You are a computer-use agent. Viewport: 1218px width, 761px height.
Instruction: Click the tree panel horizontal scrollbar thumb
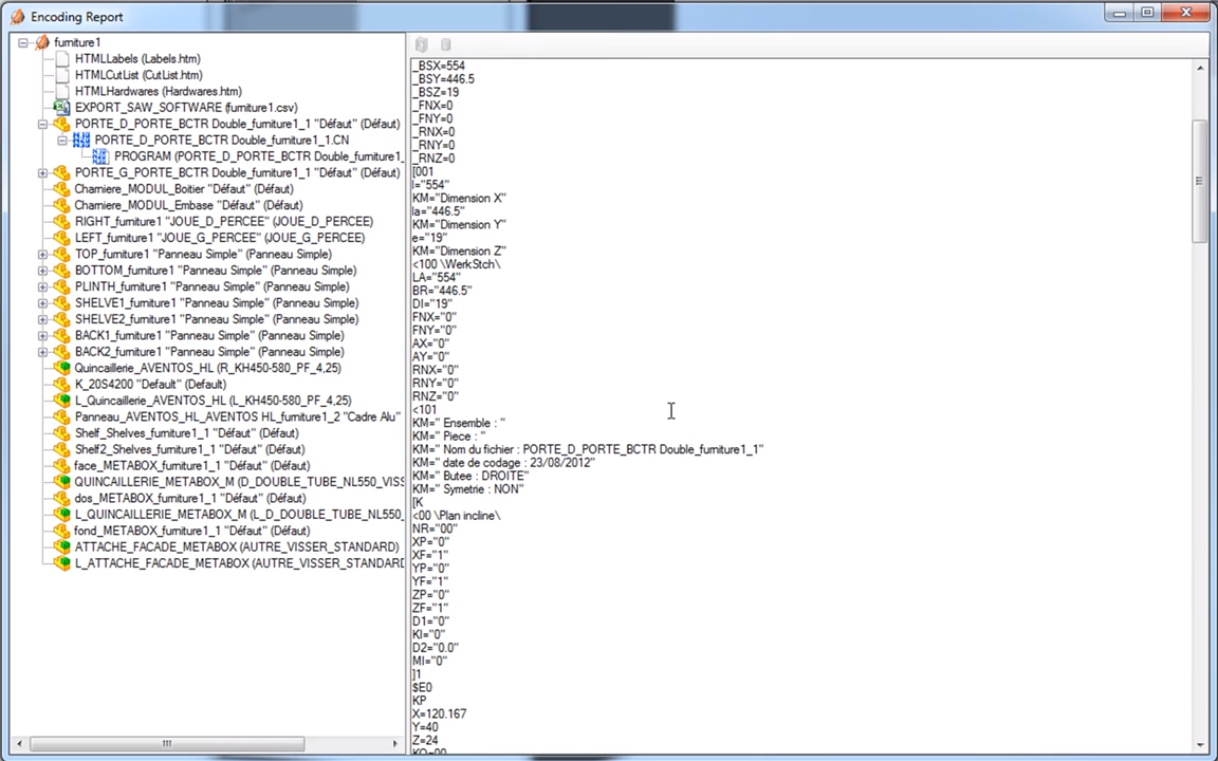[167, 744]
